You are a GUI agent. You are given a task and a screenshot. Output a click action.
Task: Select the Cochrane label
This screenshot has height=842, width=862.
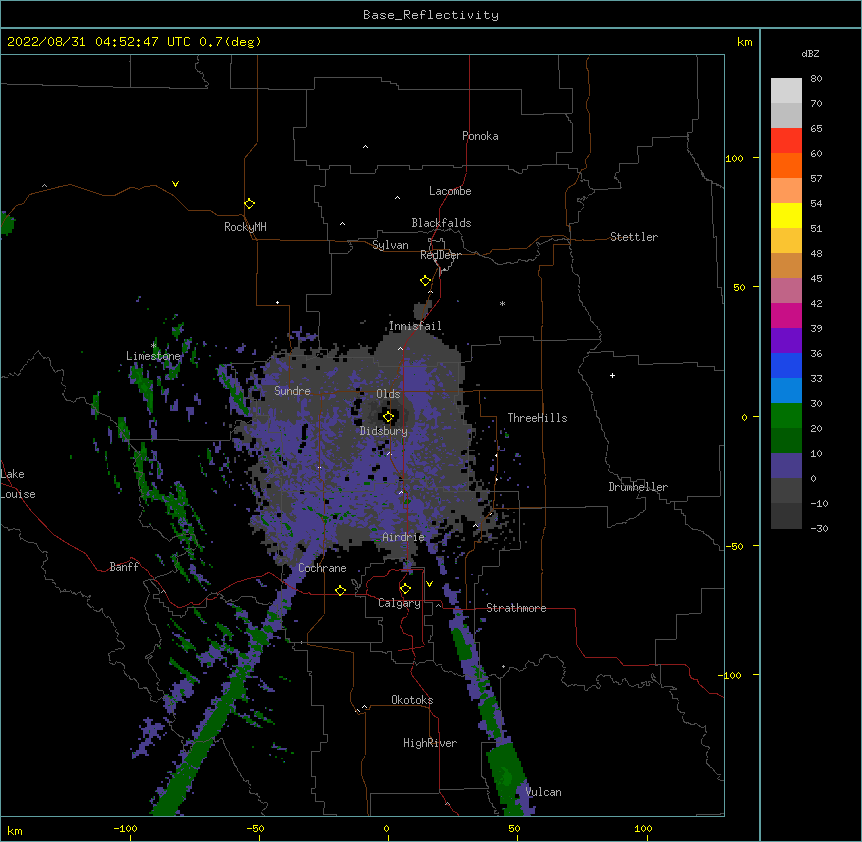[322, 568]
